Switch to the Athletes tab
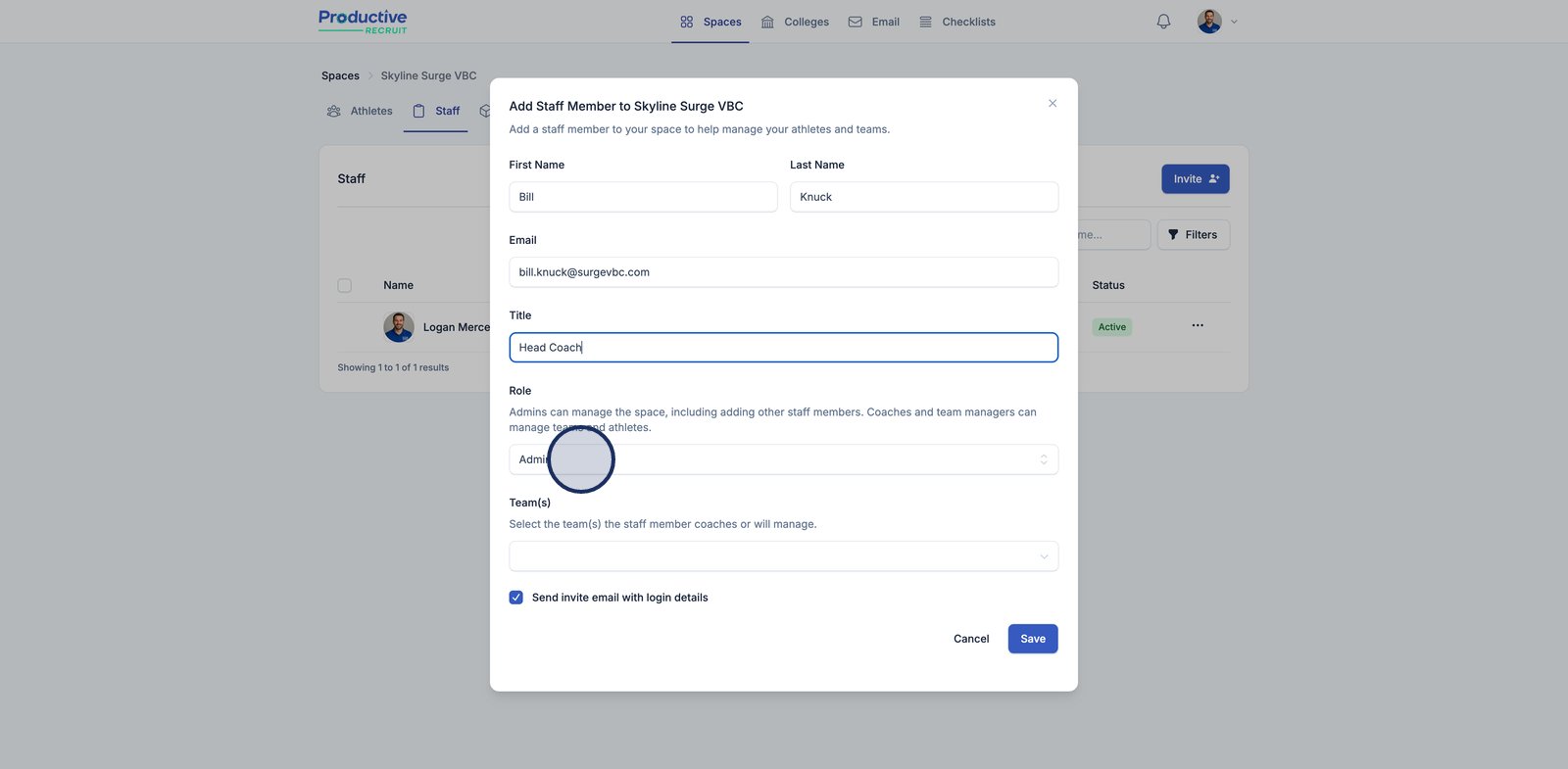Image resolution: width=1568 pixels, height=769 pixels. click(x=360, y=112)
